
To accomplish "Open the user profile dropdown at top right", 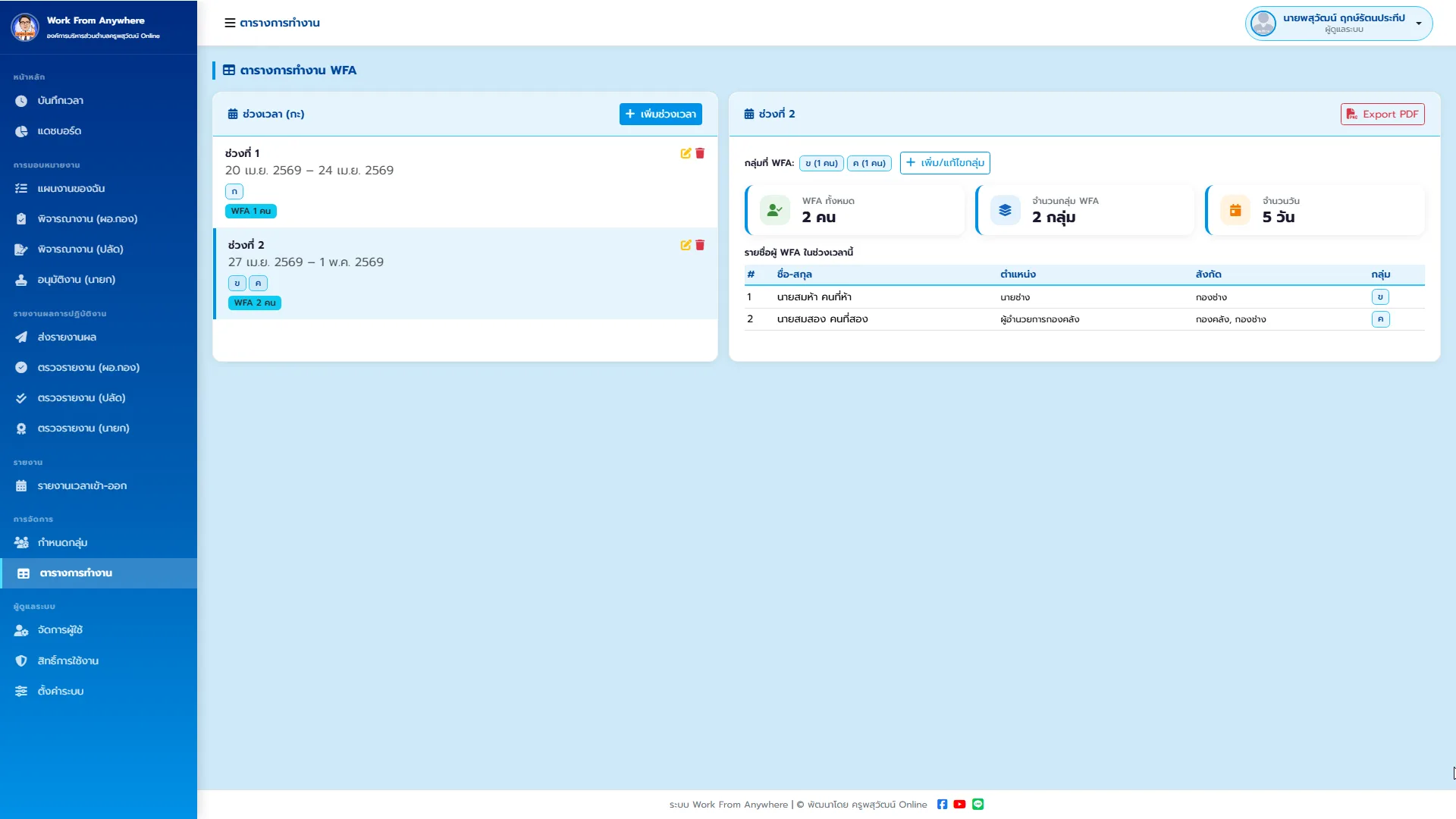I will 1338,24.
